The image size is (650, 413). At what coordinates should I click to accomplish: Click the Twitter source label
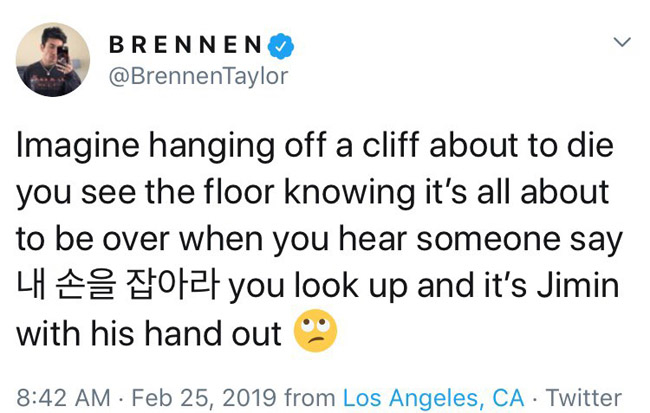pyautogui.click(x=585, y=397)
